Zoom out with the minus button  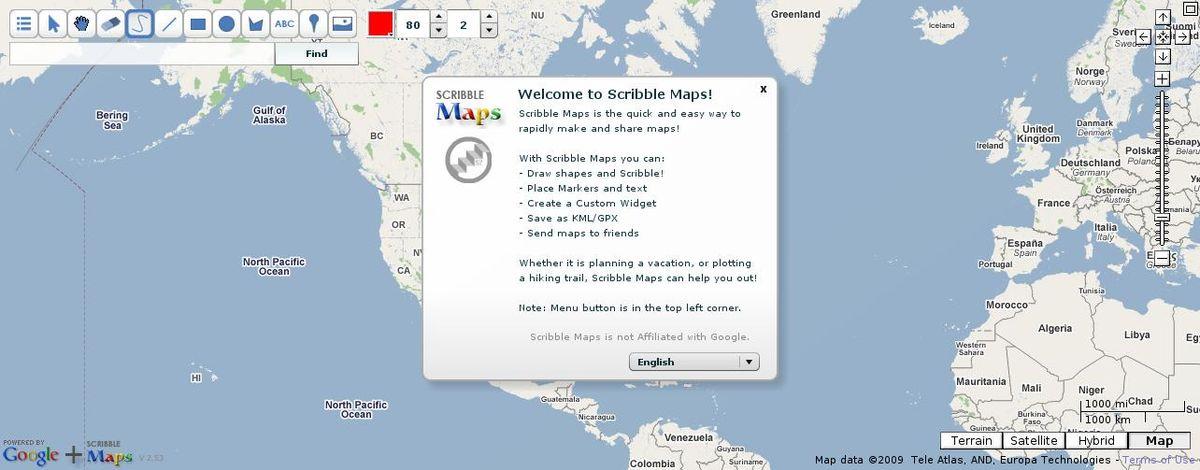(1162, 258)
